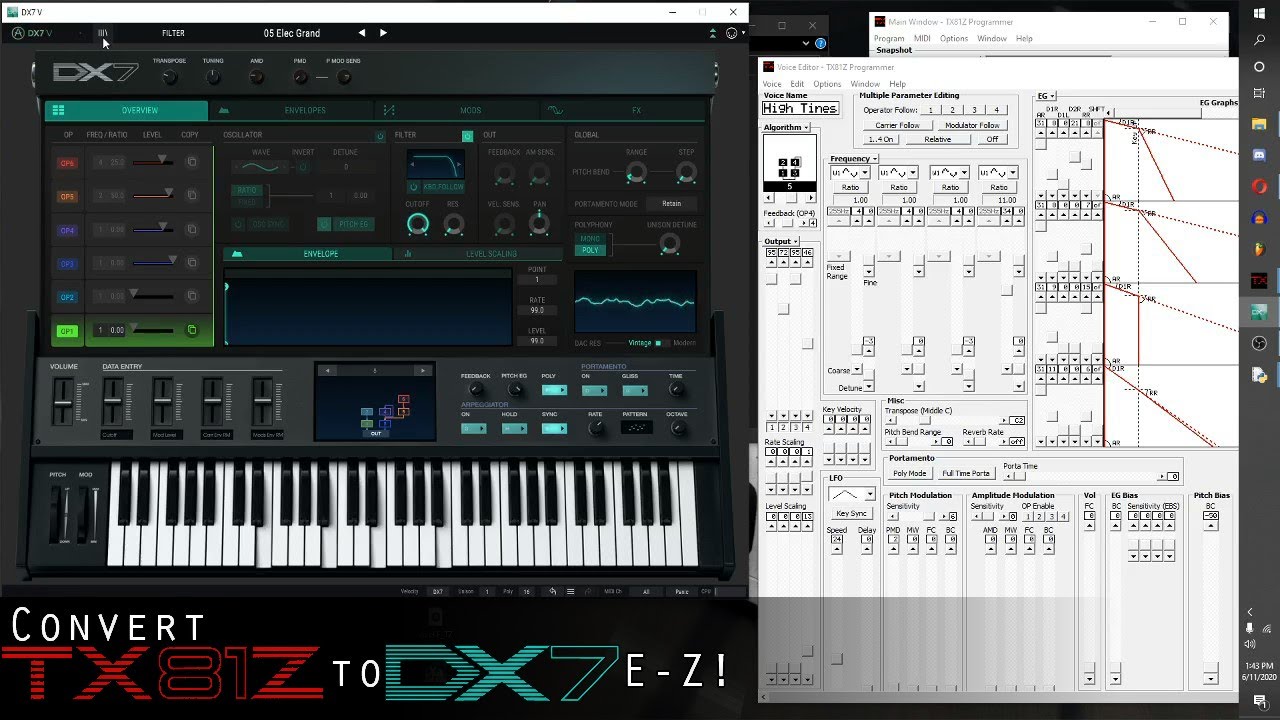
Task: Open the preset library browser icon in DX7 V
Action: point(102,33)
